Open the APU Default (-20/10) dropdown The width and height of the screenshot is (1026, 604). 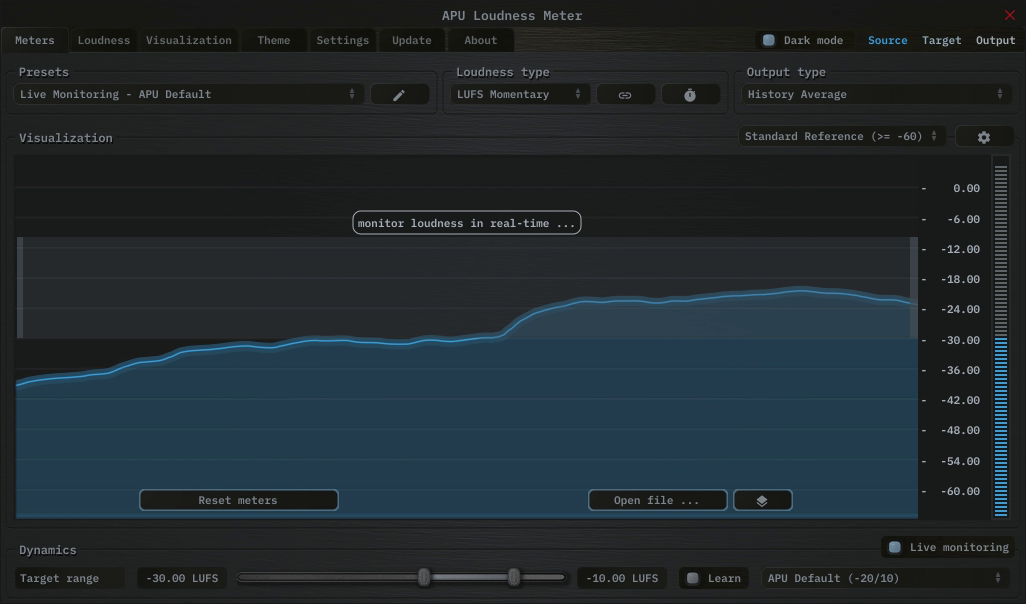click(884, 578)
